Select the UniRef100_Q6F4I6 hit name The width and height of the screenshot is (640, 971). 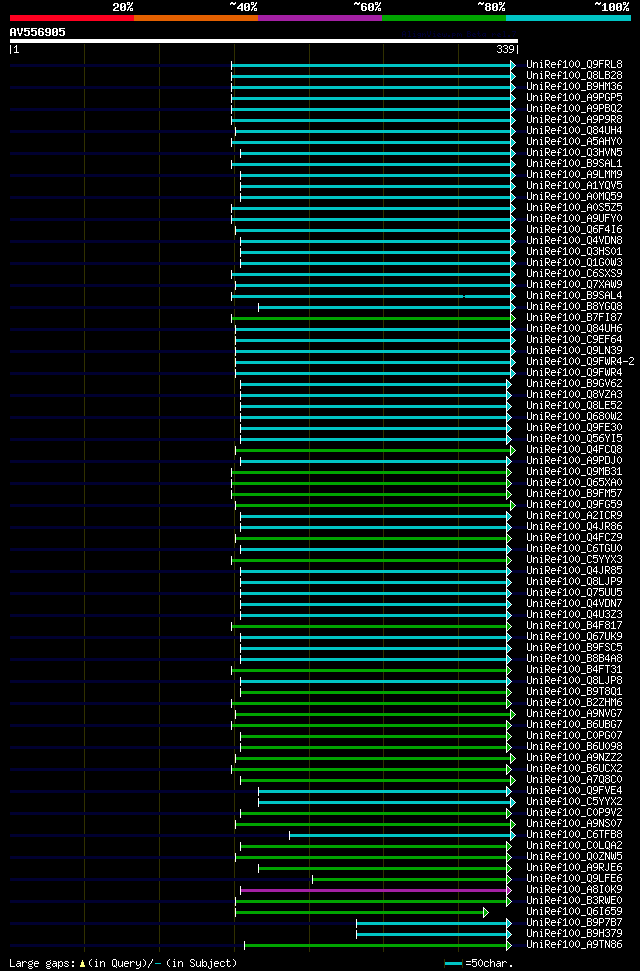574,230
